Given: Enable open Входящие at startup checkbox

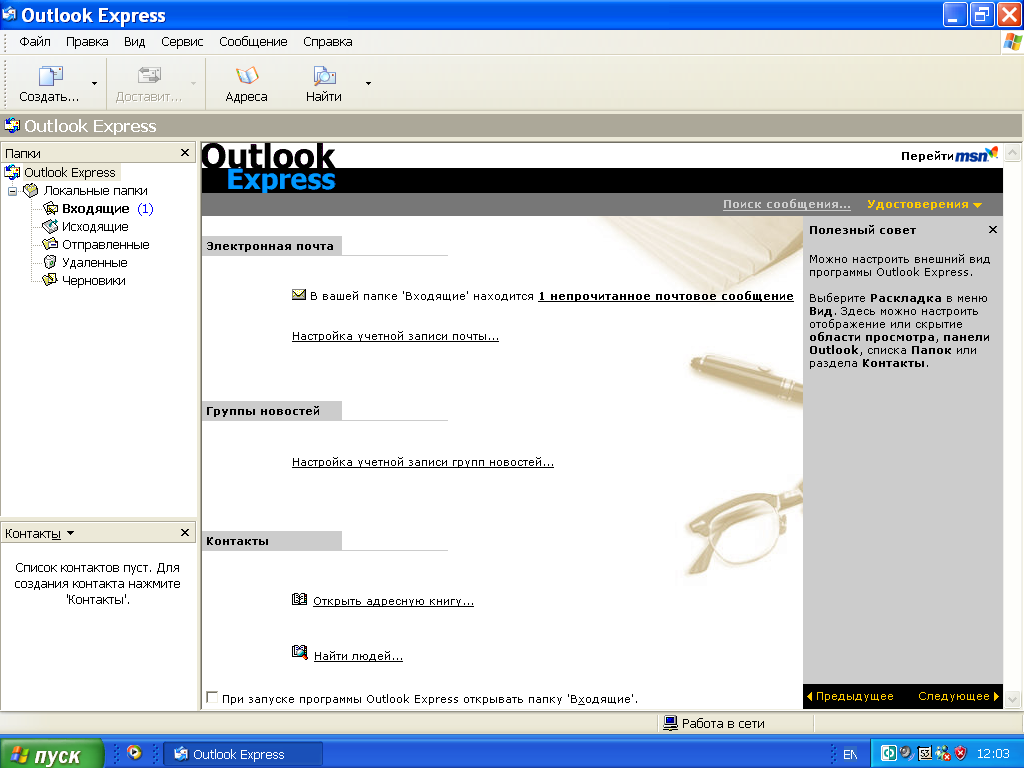Looking at the screenshot, I should pyautogui.click(x=212, y=697).
